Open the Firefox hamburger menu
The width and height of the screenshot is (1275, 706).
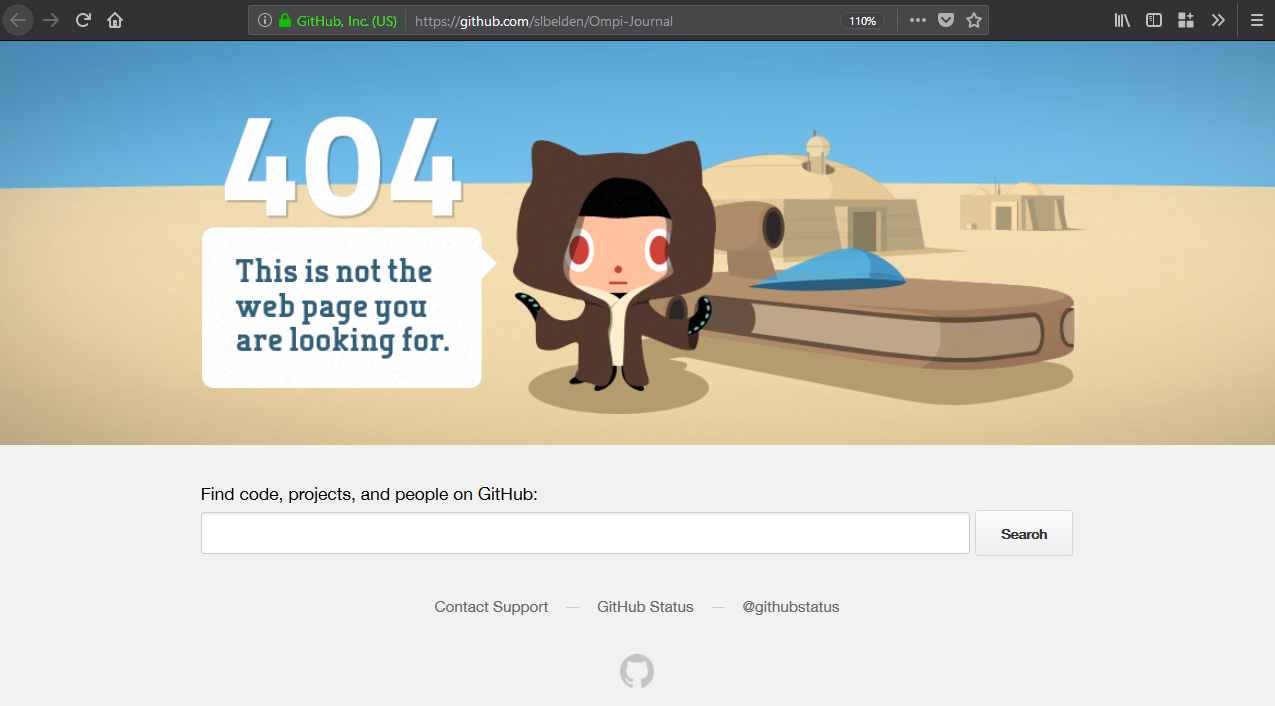(1257, 20)
